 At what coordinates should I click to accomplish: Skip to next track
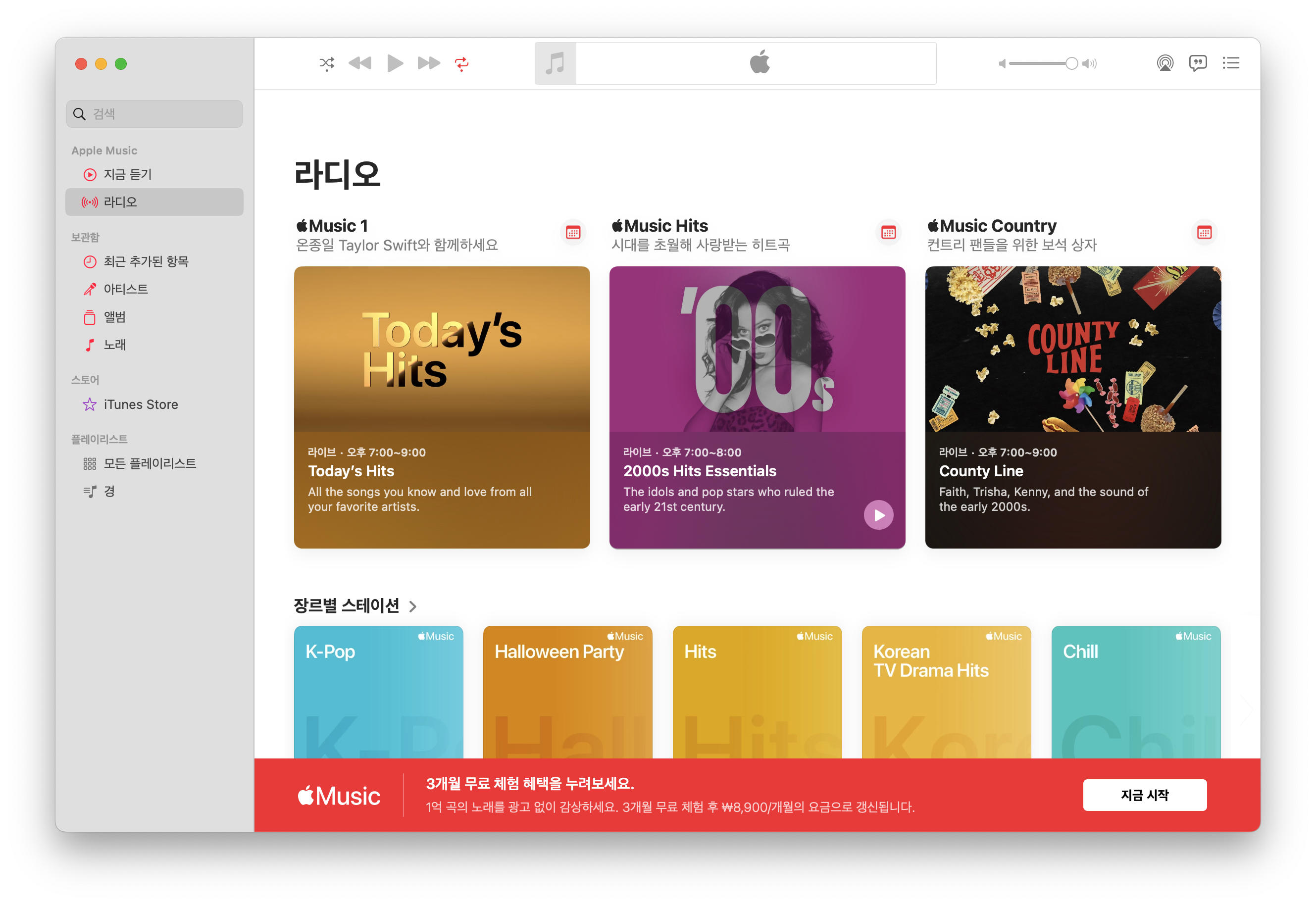429,63
